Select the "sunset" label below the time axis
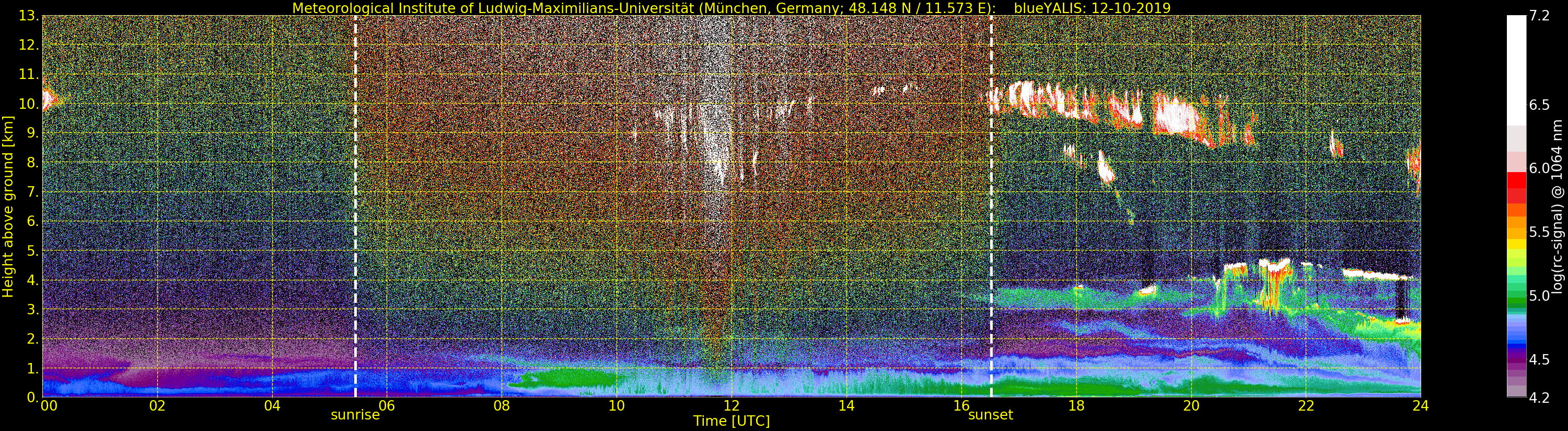1568x431 pixels. click(991, 415)
